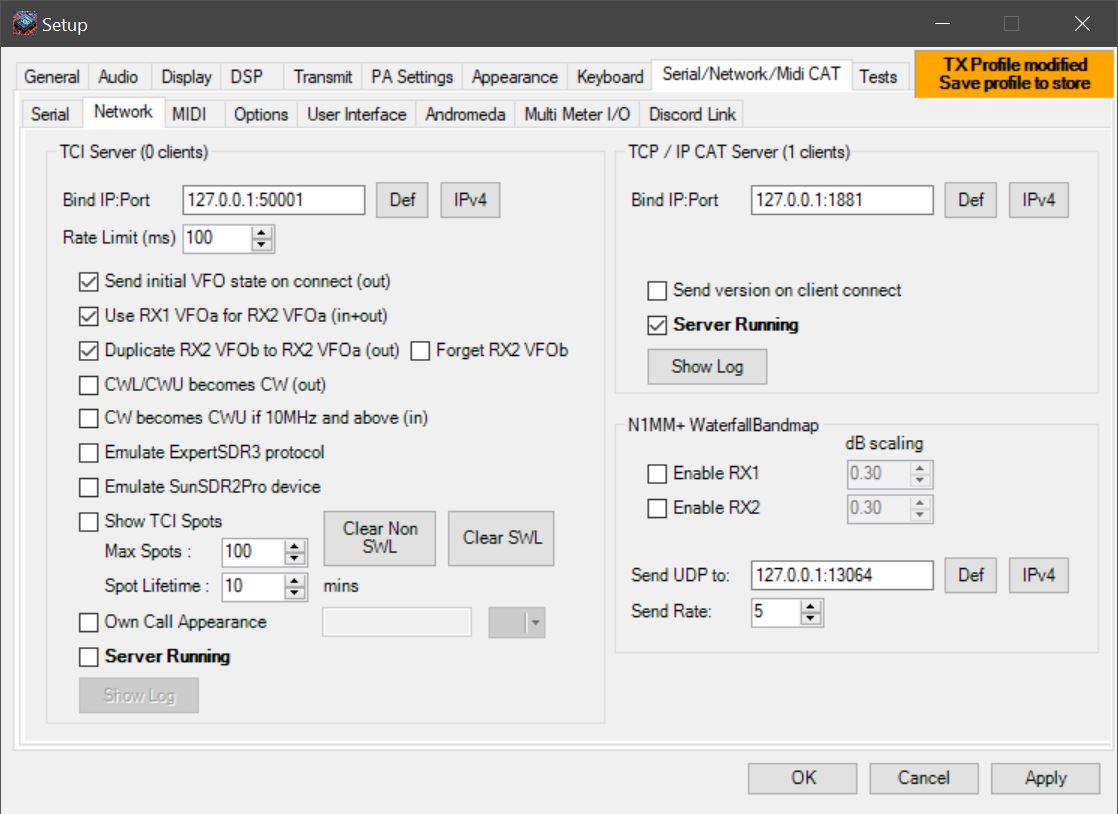
Task: Toggle Emulate ExpertSDR3 protocol checkbox
Action: point(89,453)
